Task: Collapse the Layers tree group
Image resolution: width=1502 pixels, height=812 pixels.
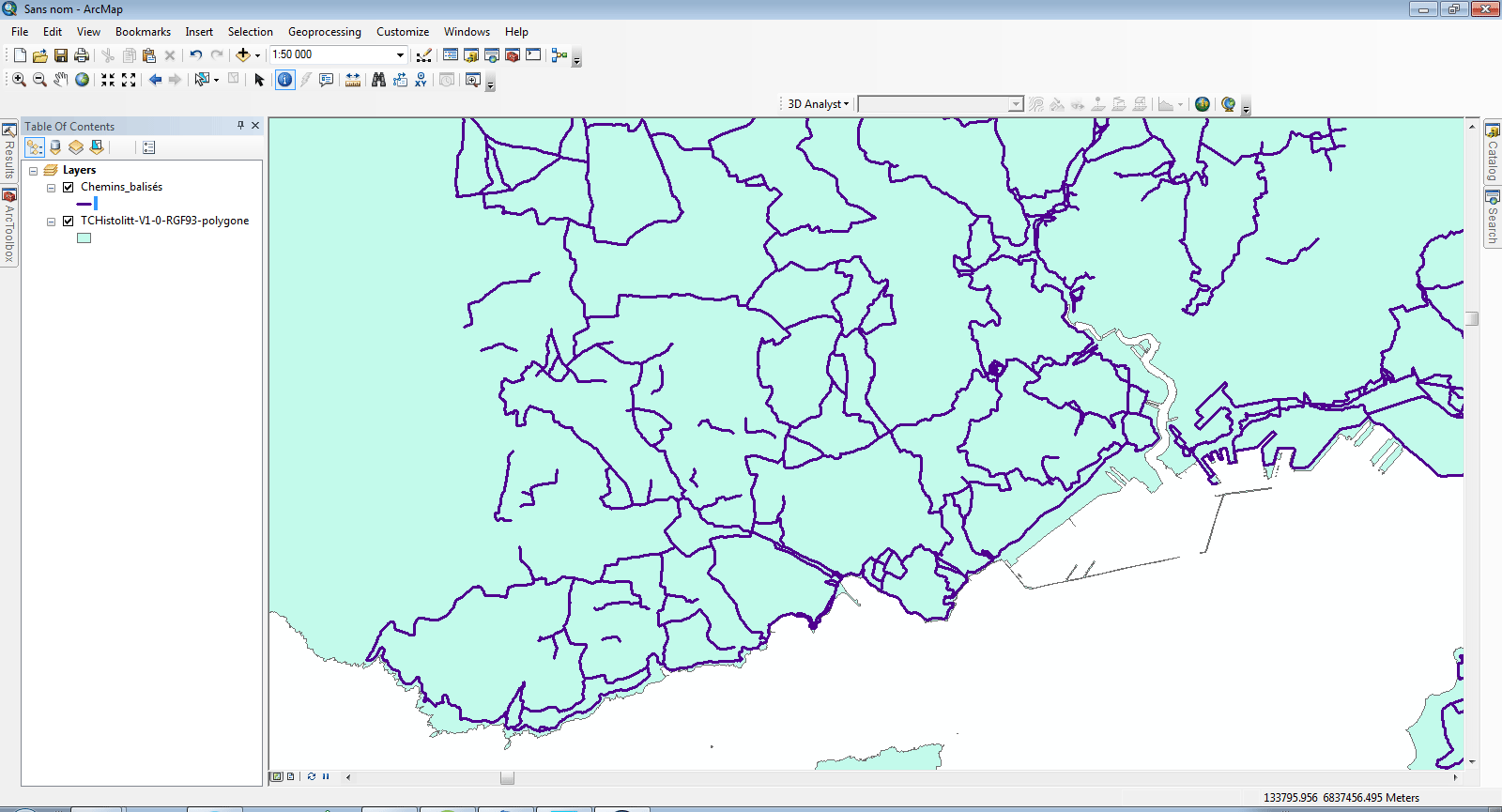Action: [33, 171]
